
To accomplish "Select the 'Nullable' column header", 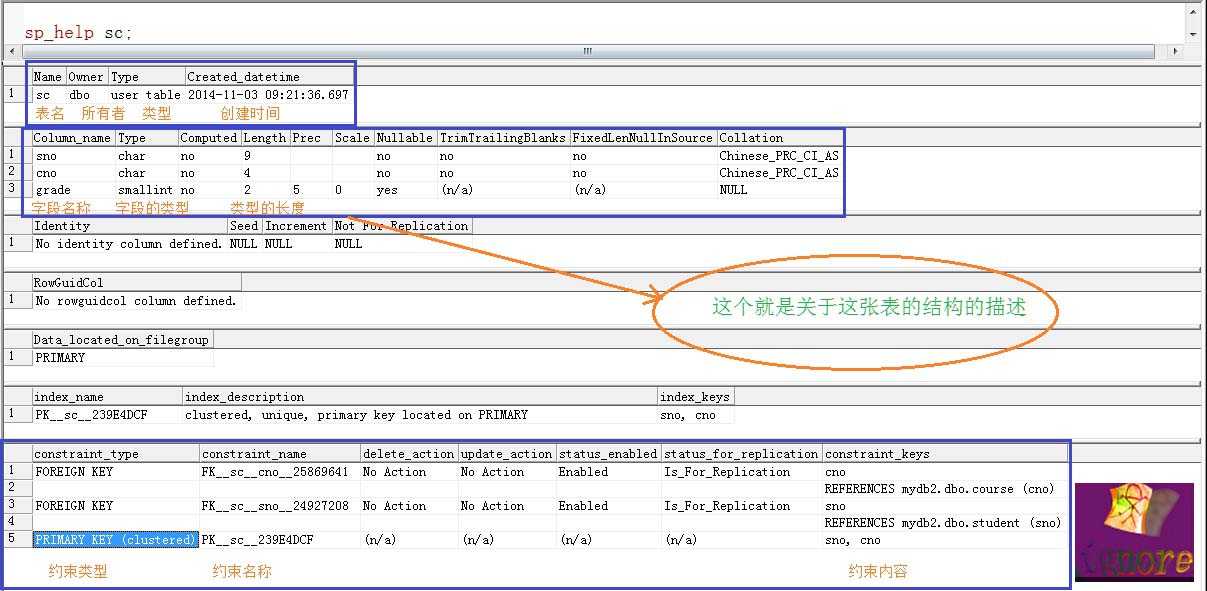I will (405, 138).
